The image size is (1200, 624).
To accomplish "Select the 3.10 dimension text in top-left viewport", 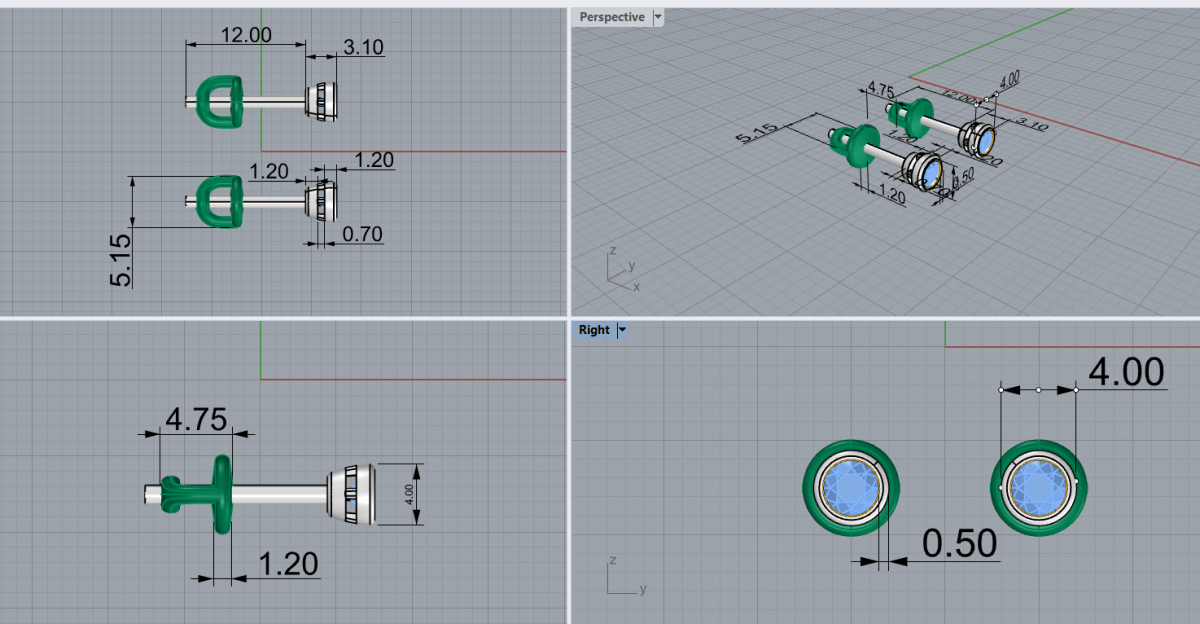I will 363,47.
